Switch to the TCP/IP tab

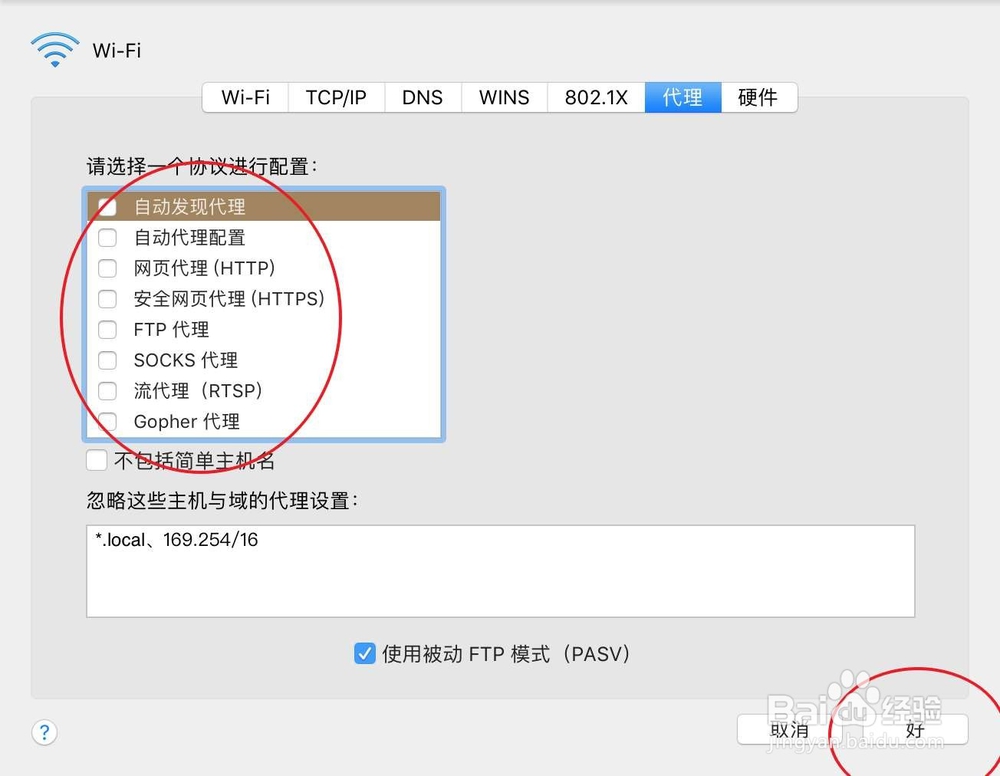336,97
